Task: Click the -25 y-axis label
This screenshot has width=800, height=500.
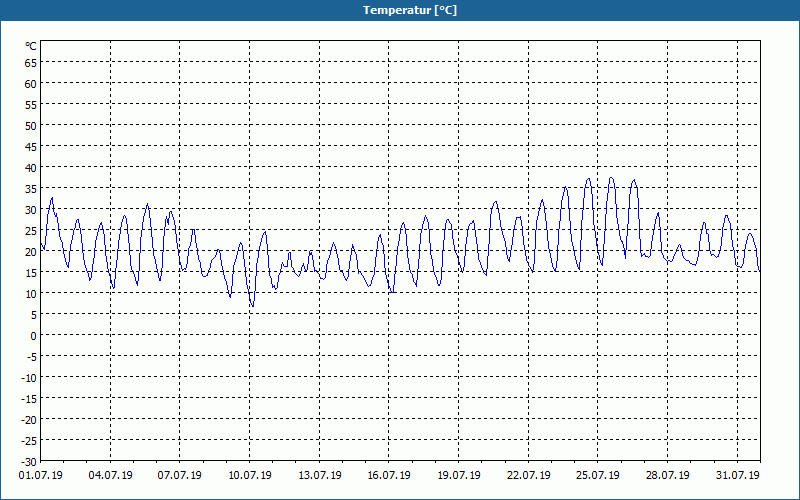Action: click(x=29, y=440)
